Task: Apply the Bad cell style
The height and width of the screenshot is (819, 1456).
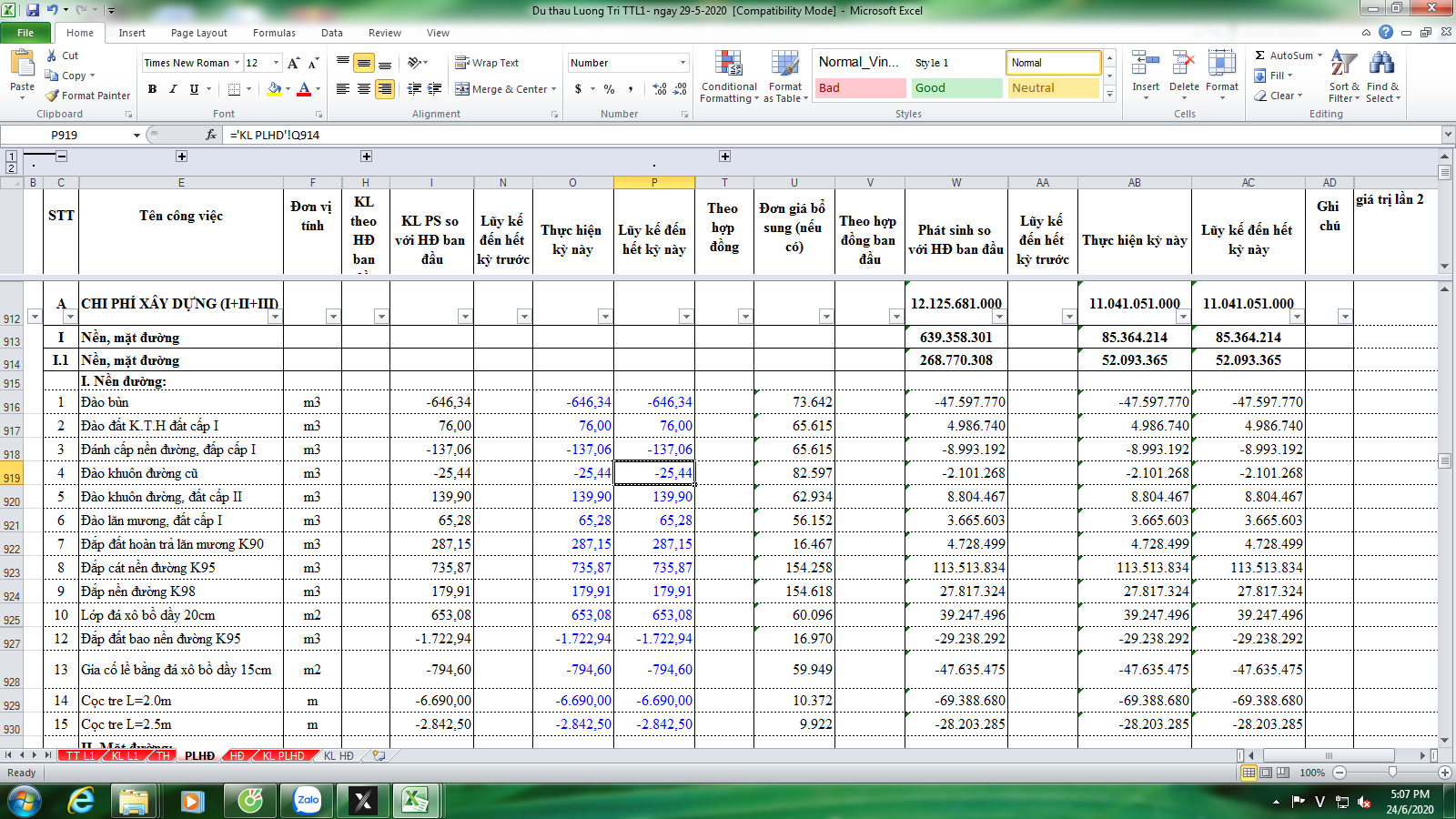Action: pyautogui.click(x=859, y=88)
